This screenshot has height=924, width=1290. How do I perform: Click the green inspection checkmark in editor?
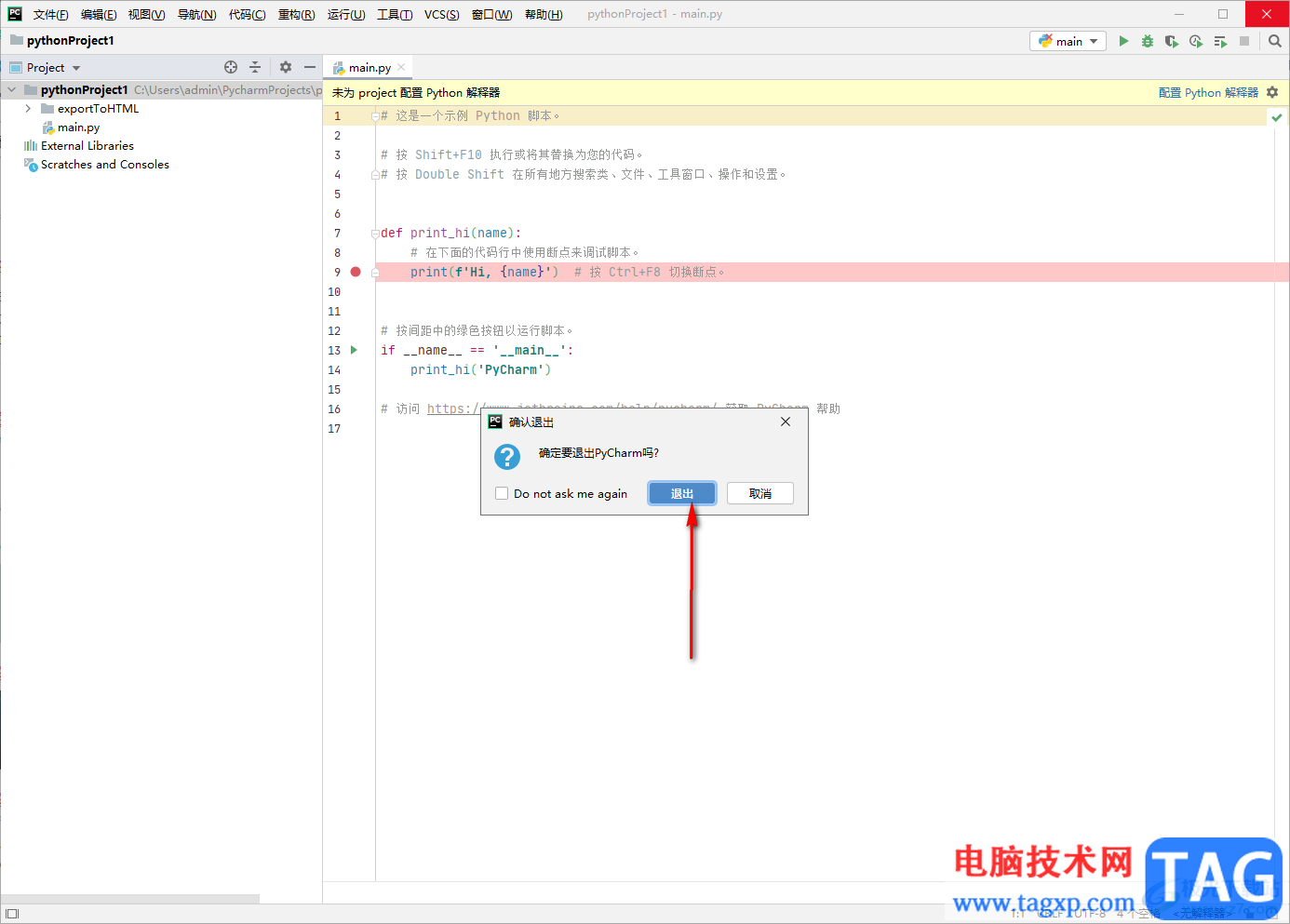pyautogui.click(x=1277, y=117)
